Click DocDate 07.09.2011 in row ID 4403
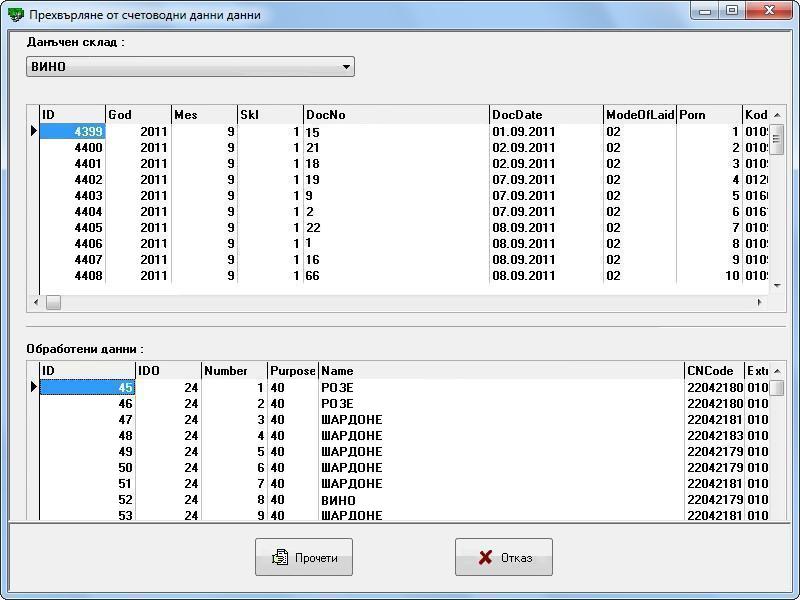800x600 pixels. tap(546, 196)
